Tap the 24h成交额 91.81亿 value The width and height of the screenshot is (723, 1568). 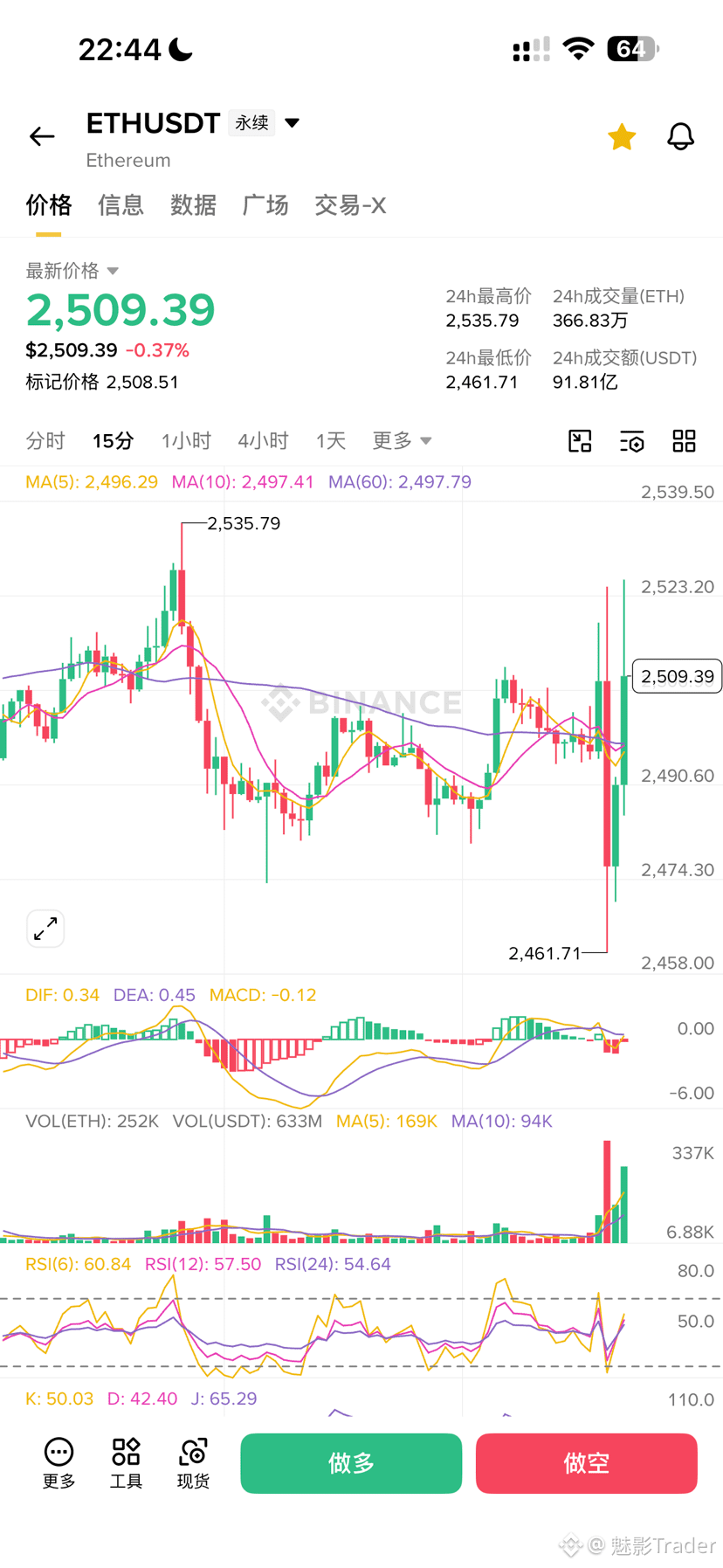(x=585, y=383)
